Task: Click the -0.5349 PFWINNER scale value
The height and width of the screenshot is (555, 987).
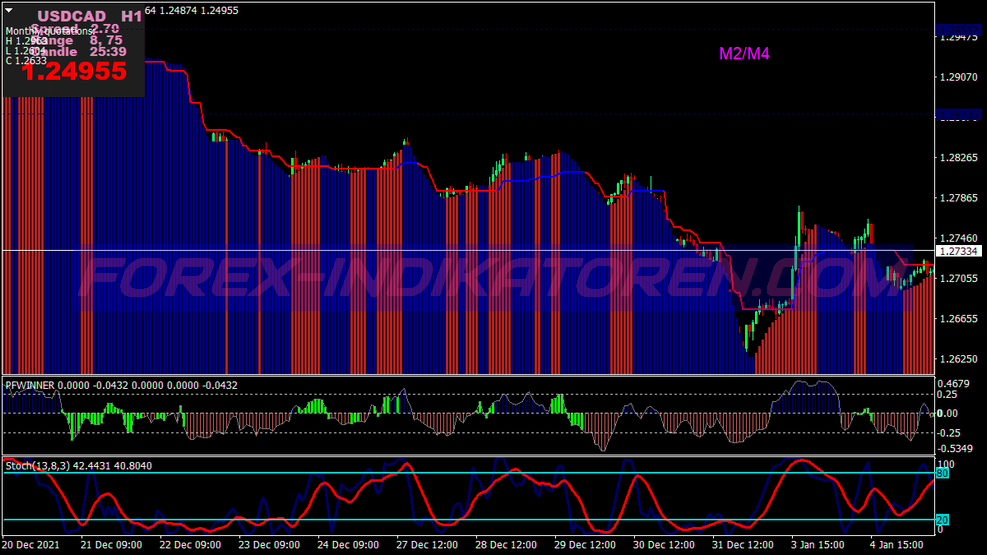Action: (x=954, y=449)
